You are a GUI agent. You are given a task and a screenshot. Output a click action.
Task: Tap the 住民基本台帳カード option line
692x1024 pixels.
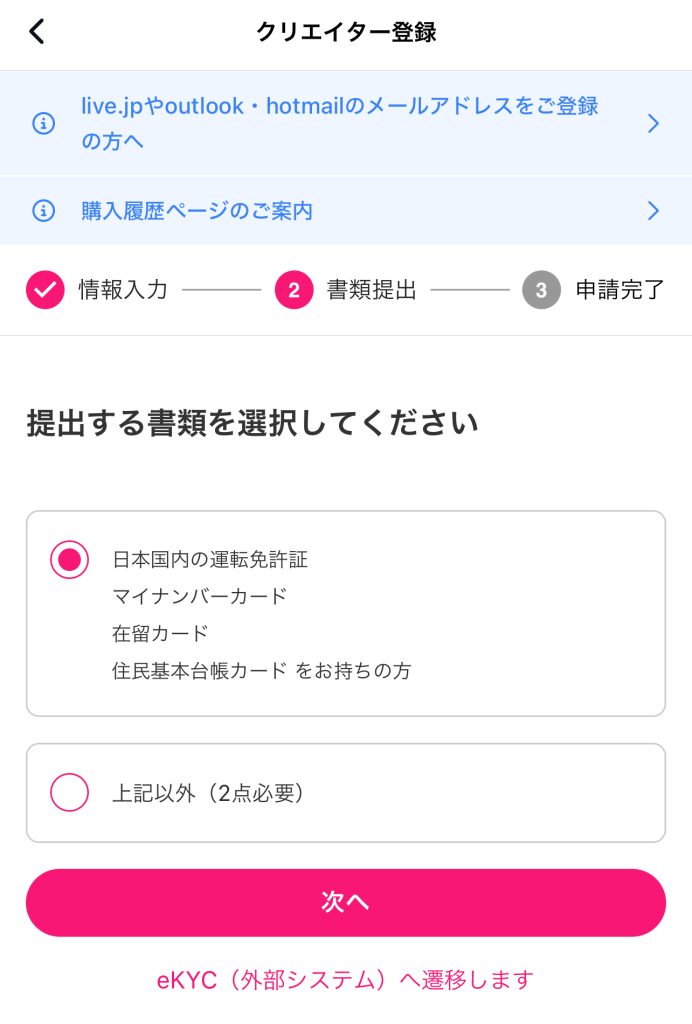(x=261, y=671)
